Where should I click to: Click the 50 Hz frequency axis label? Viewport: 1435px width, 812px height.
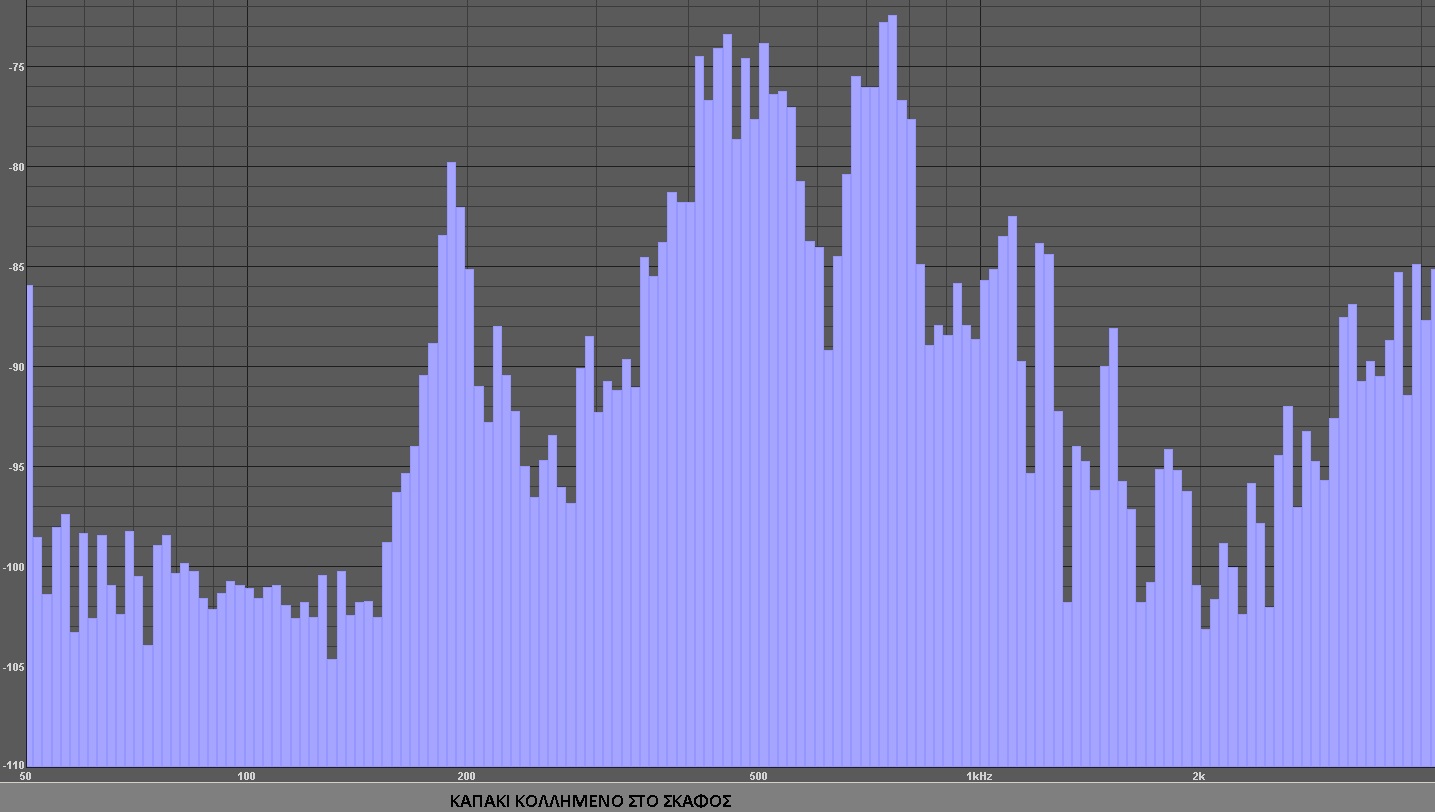coord(25,776)
